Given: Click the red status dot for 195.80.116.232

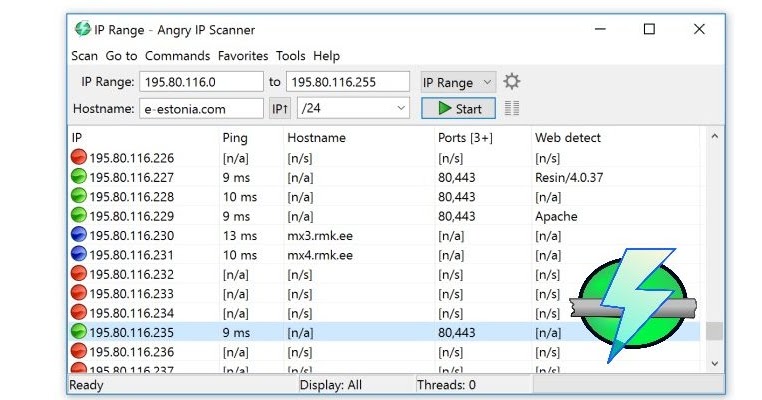Looking at the screenshot, I should (x=79, y=274).
